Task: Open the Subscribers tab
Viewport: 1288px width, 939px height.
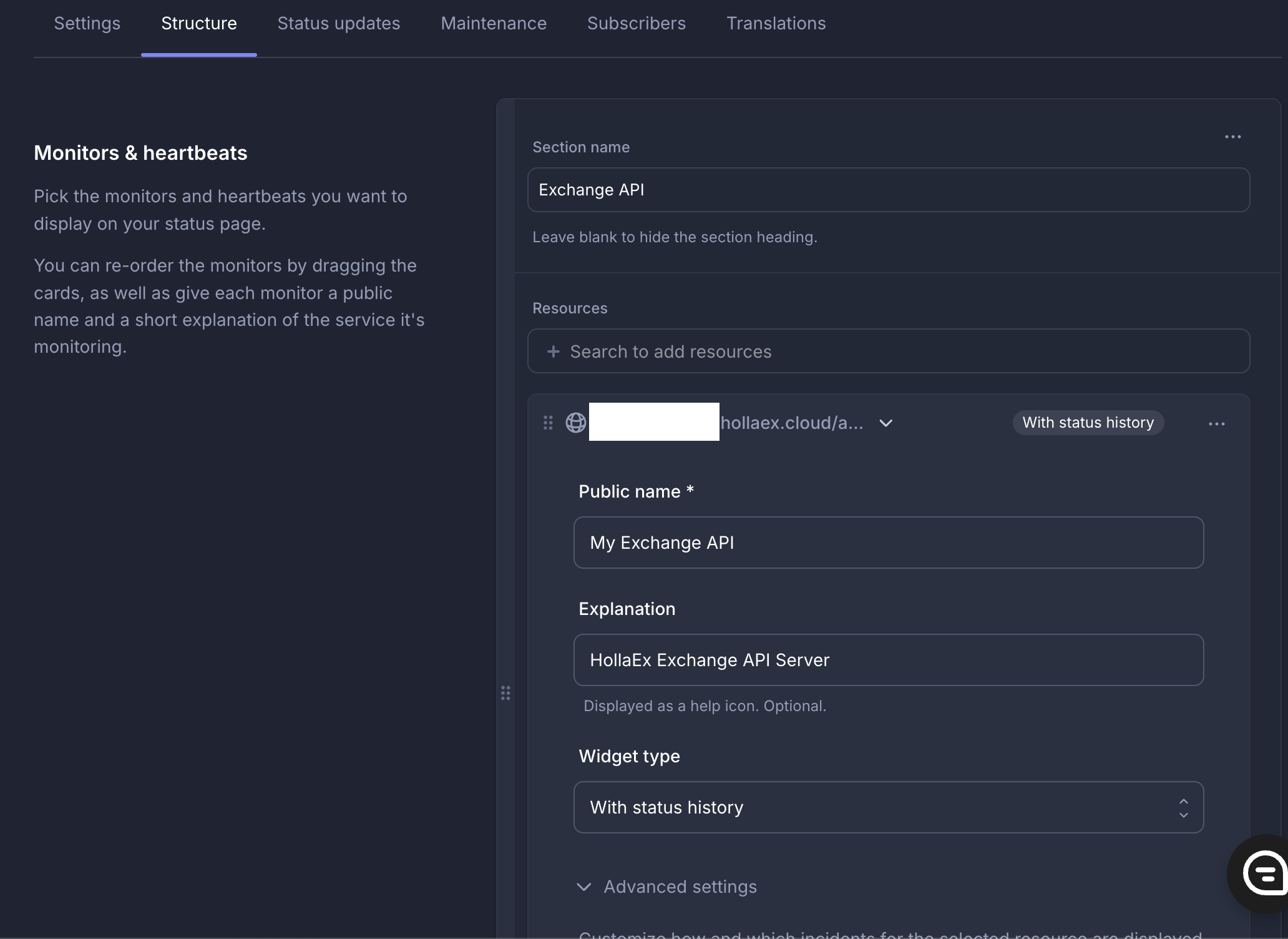Action: 636,24
